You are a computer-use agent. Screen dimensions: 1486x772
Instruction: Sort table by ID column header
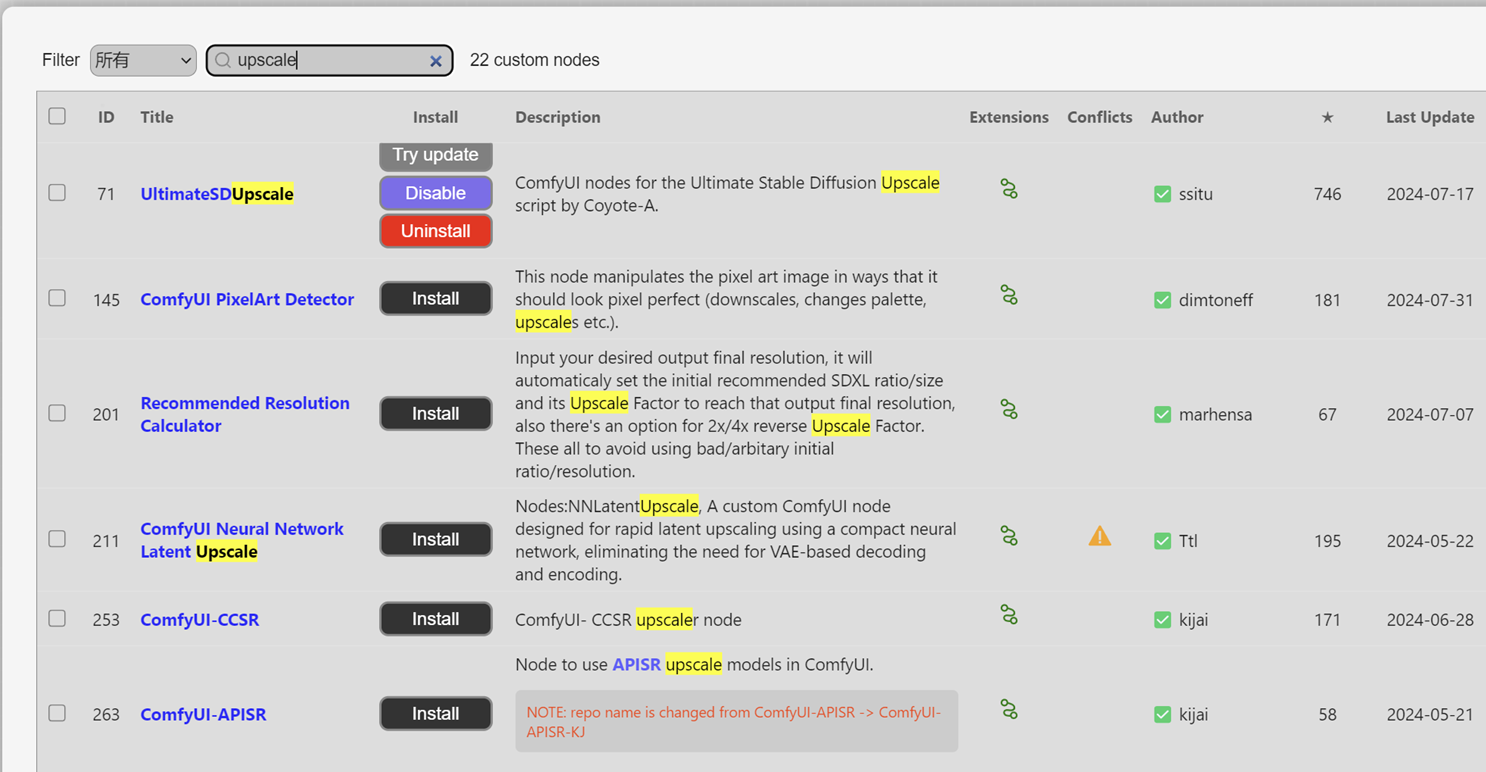(x=106, y=117)
